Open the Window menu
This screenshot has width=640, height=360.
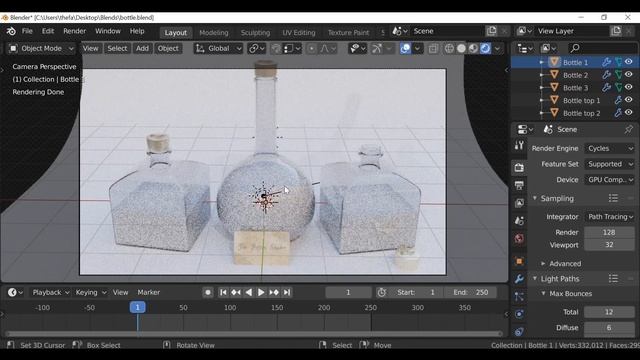(x=108, y=31)
